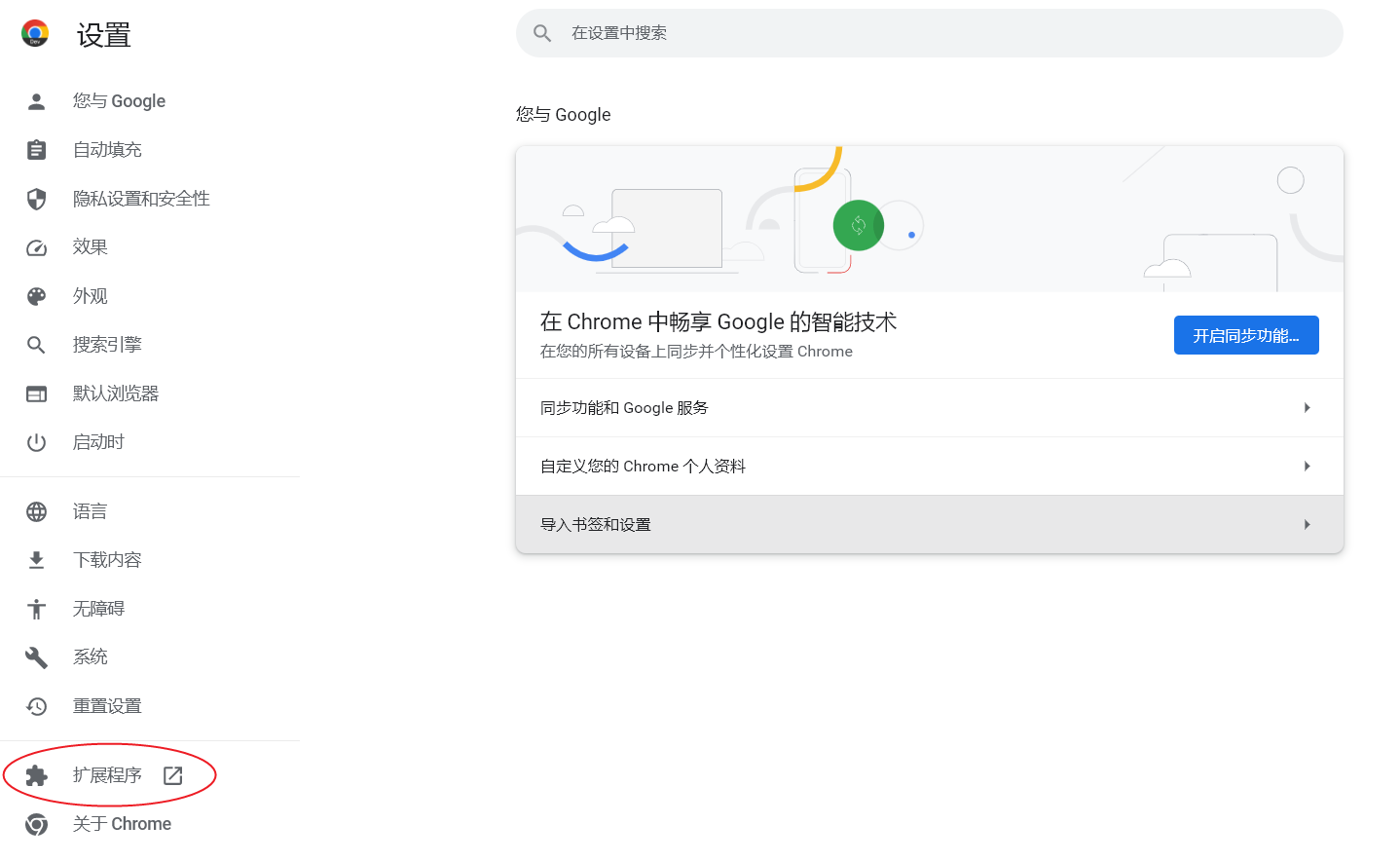Open 同步功能和 Google 服务 row
This screenshot has height=862, width=1400.
click(x=930, y=408)
